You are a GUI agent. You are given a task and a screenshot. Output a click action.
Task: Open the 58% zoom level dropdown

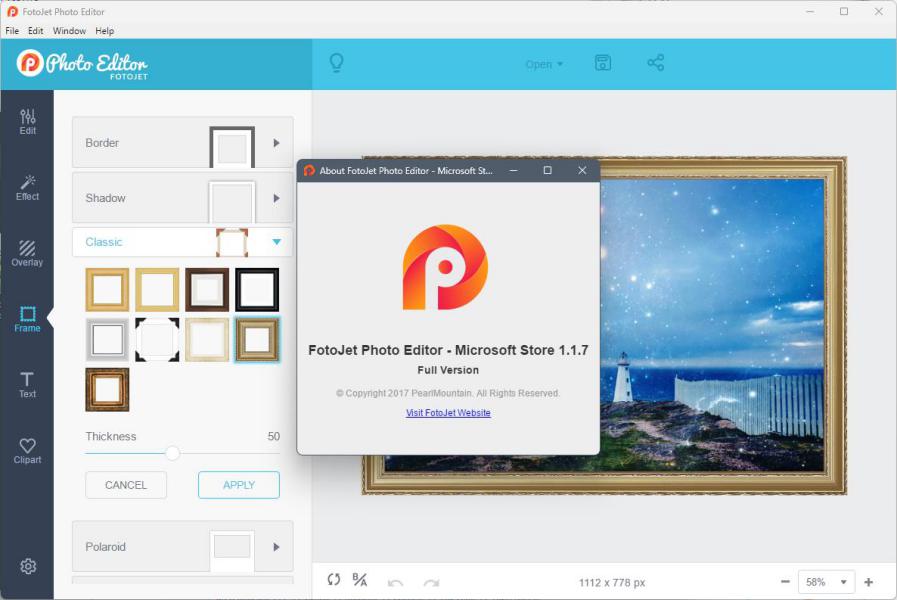[826, 582]
